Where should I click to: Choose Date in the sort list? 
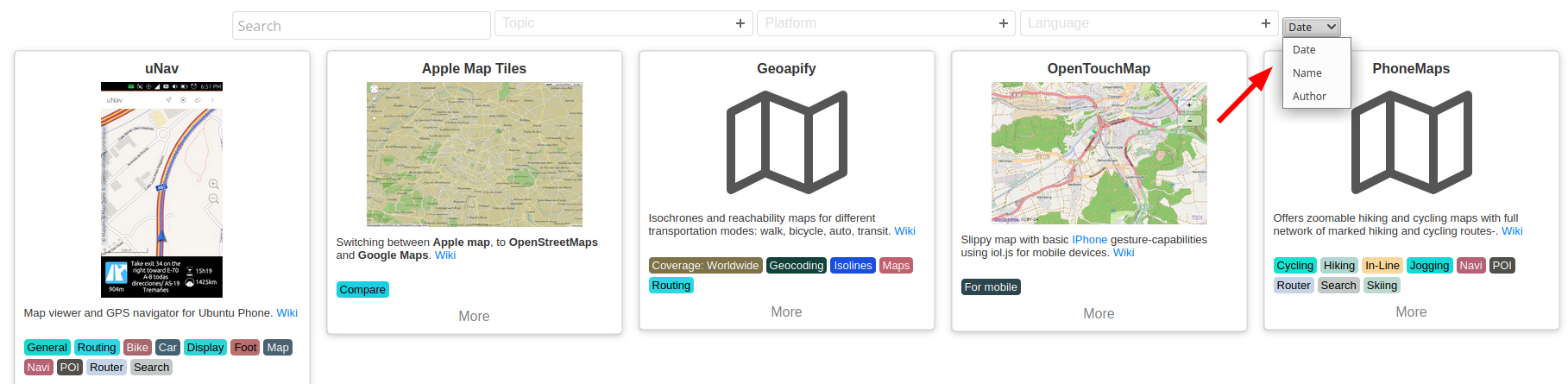pyautogui.click(x=1316, y=50)
